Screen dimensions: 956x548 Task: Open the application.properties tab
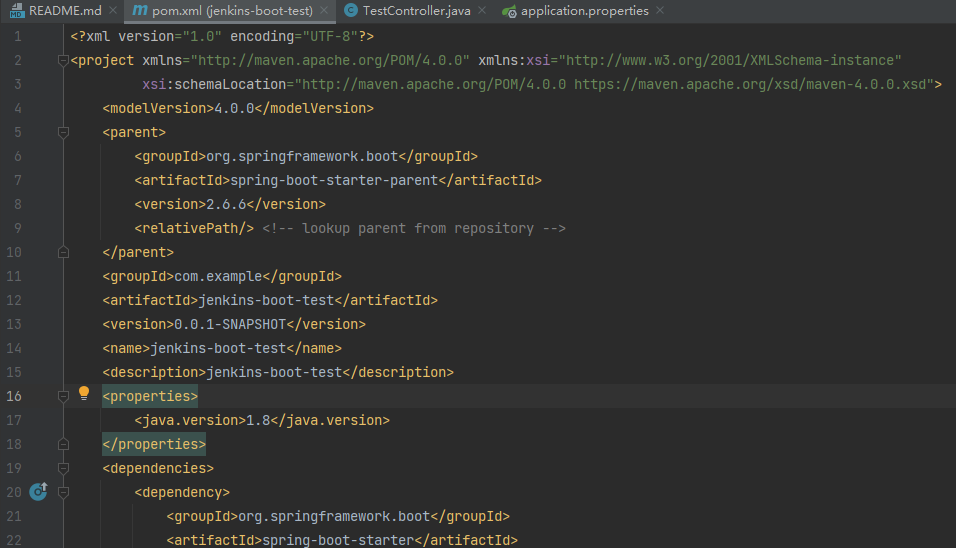pyautogui.click(x=584, y=11)
